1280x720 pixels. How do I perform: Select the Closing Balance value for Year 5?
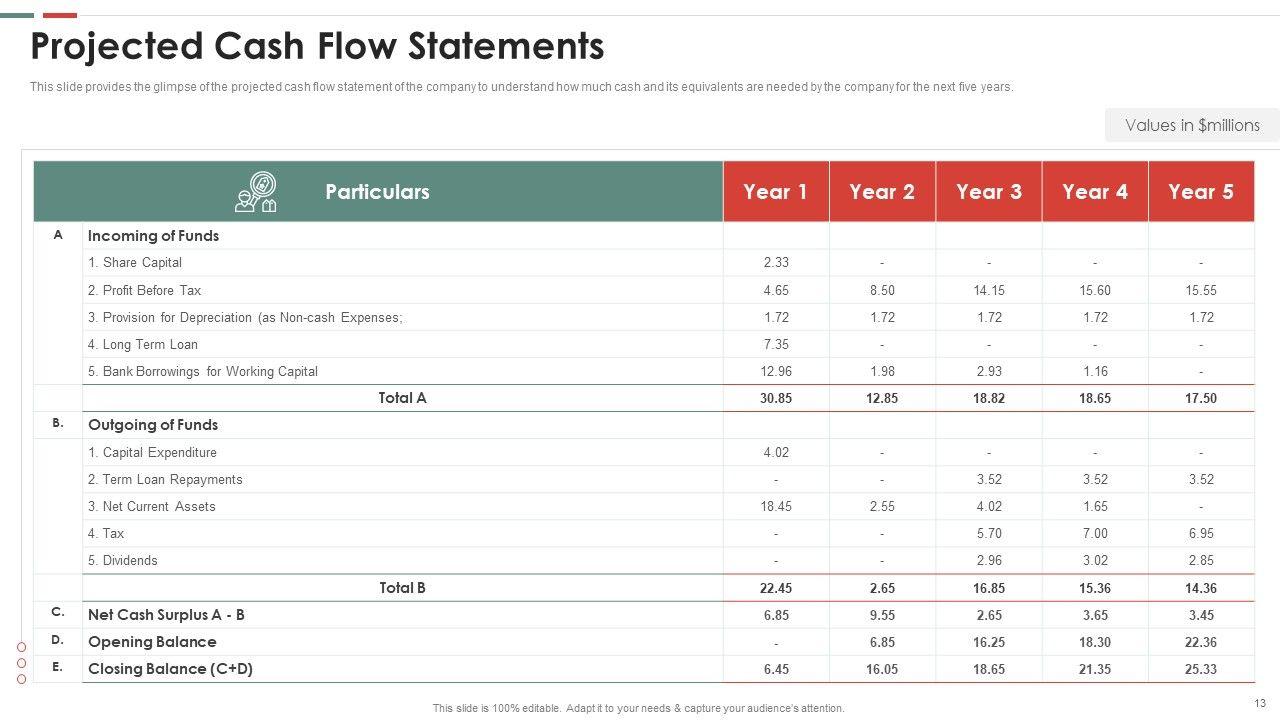pos(1201,669)
